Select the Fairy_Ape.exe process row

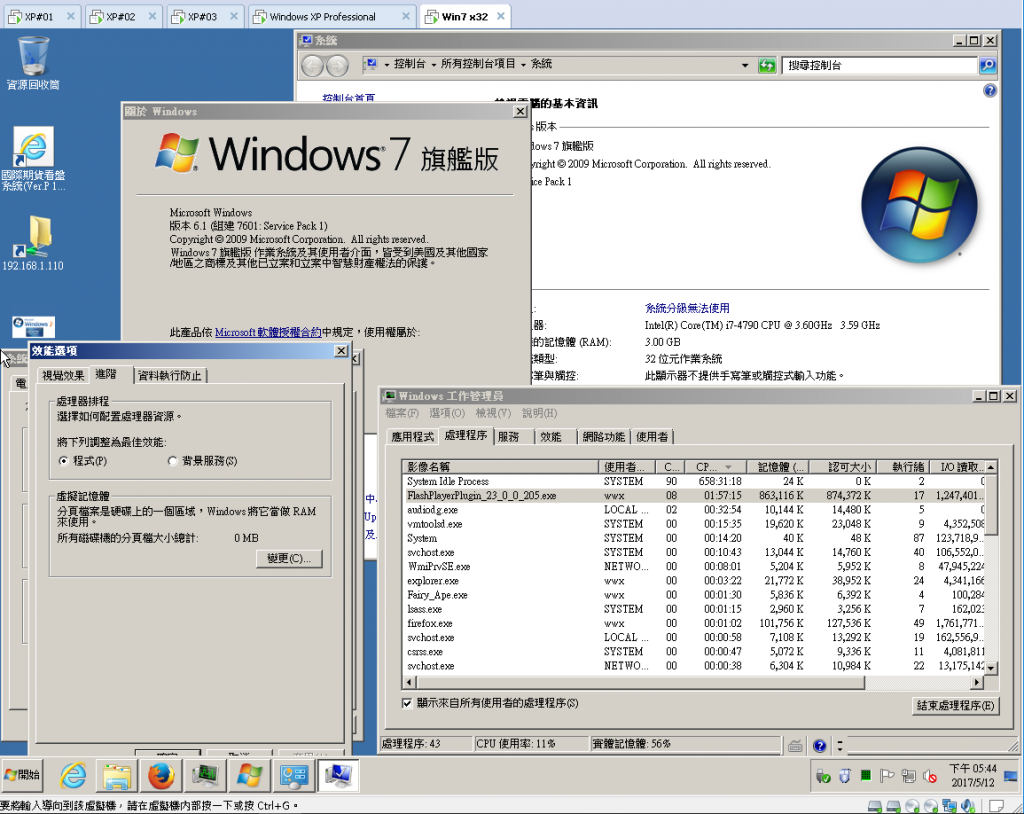(694, 594)
